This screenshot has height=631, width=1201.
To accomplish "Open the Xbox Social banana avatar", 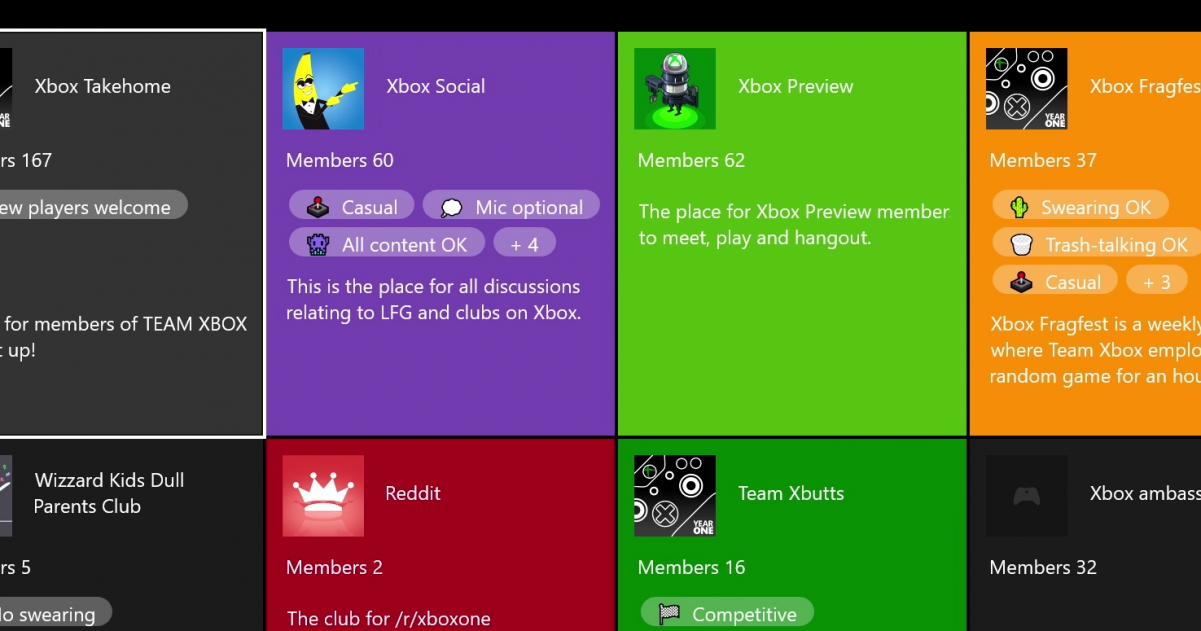I will coord(323,89).
